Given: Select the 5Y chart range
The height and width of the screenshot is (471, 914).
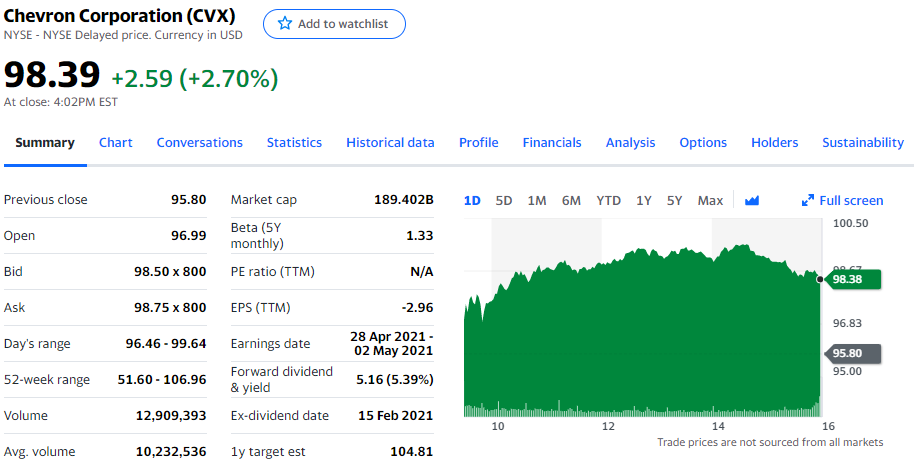Looking at the screenshot, I should (x=674, y=201).
